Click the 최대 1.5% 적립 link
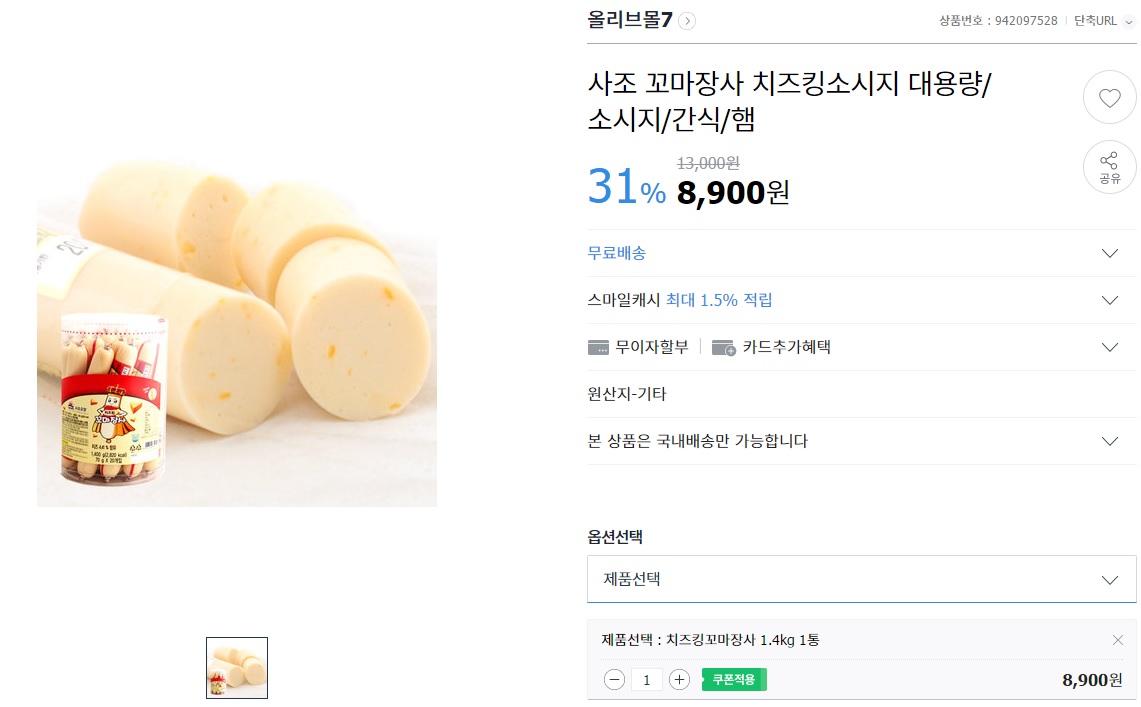 pos(719,300)
